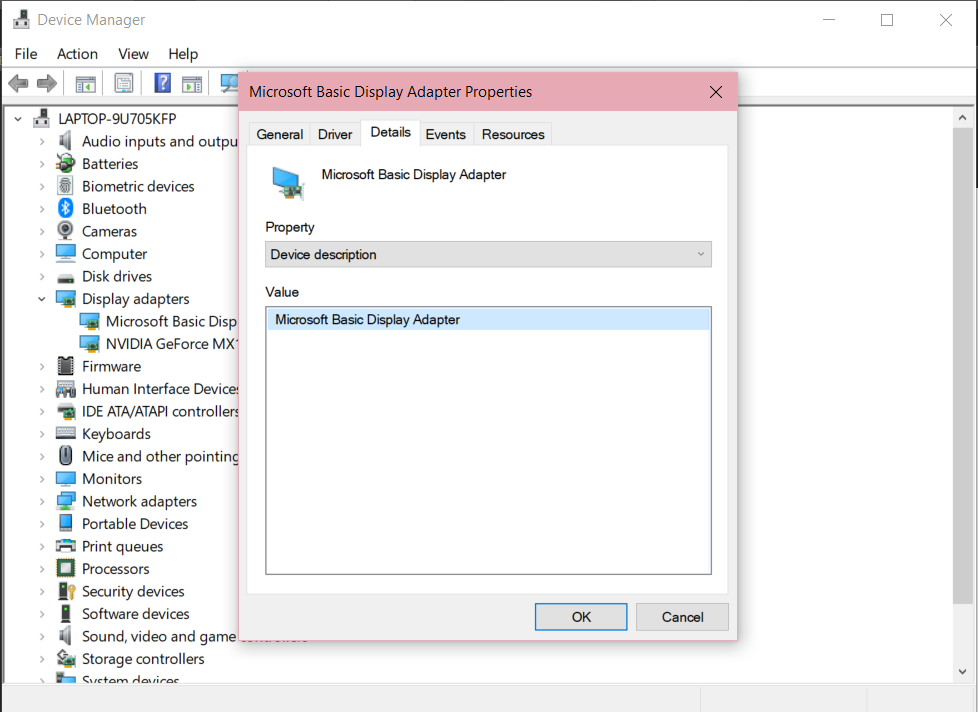Collapse the Display adapters node
This screenshot has width=978, height=712.
[42, 299]
